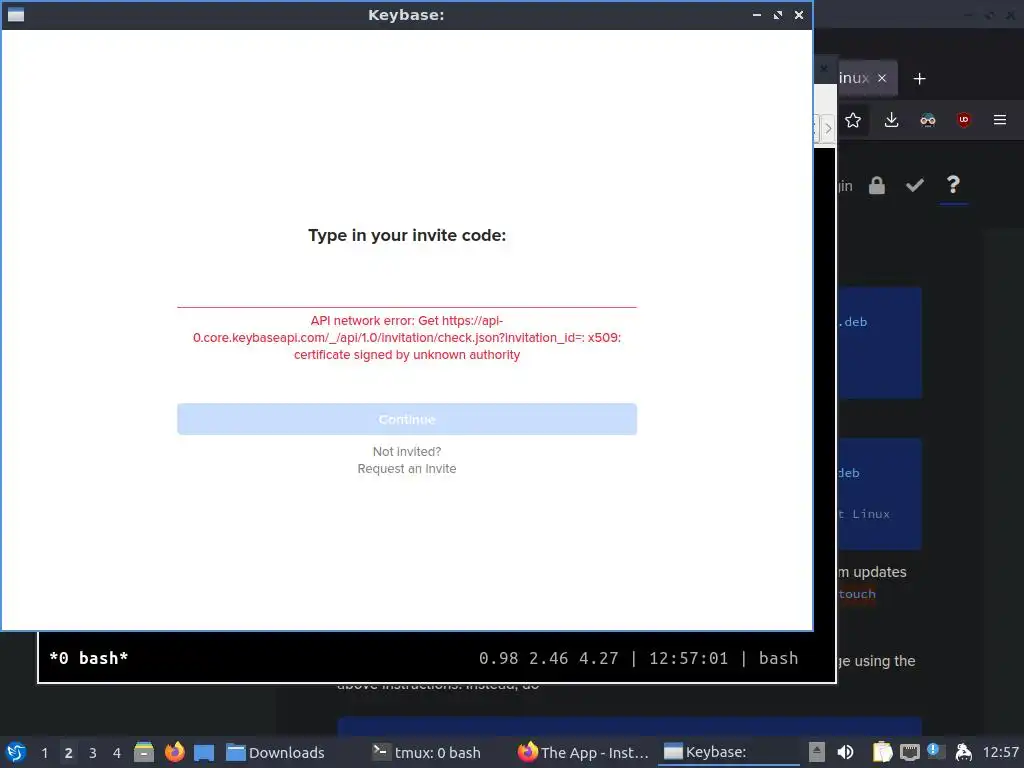Click the lock icon on the Keybase webpage
The image size is (1024, 768).
click(877, 185)
